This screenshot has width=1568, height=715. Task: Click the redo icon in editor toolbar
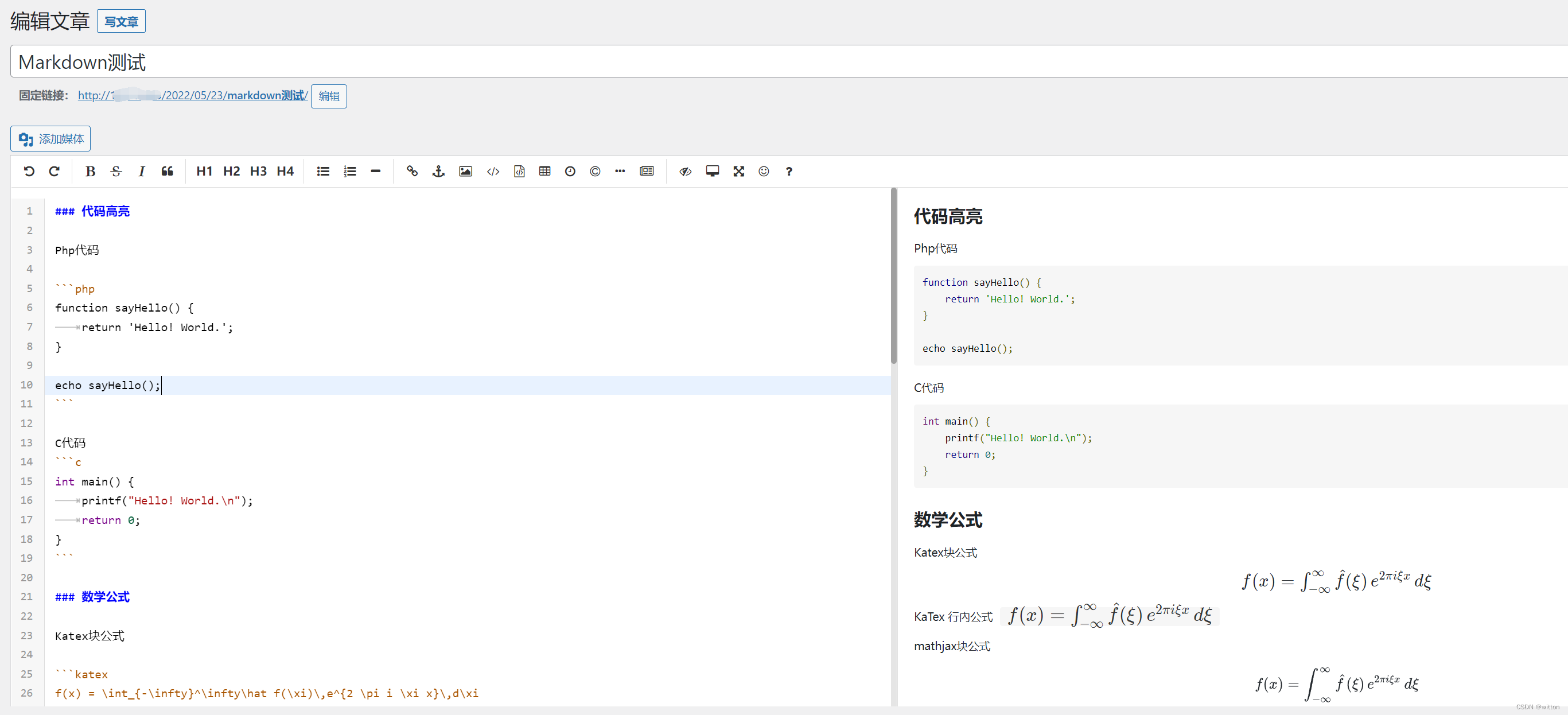(54, 172)
